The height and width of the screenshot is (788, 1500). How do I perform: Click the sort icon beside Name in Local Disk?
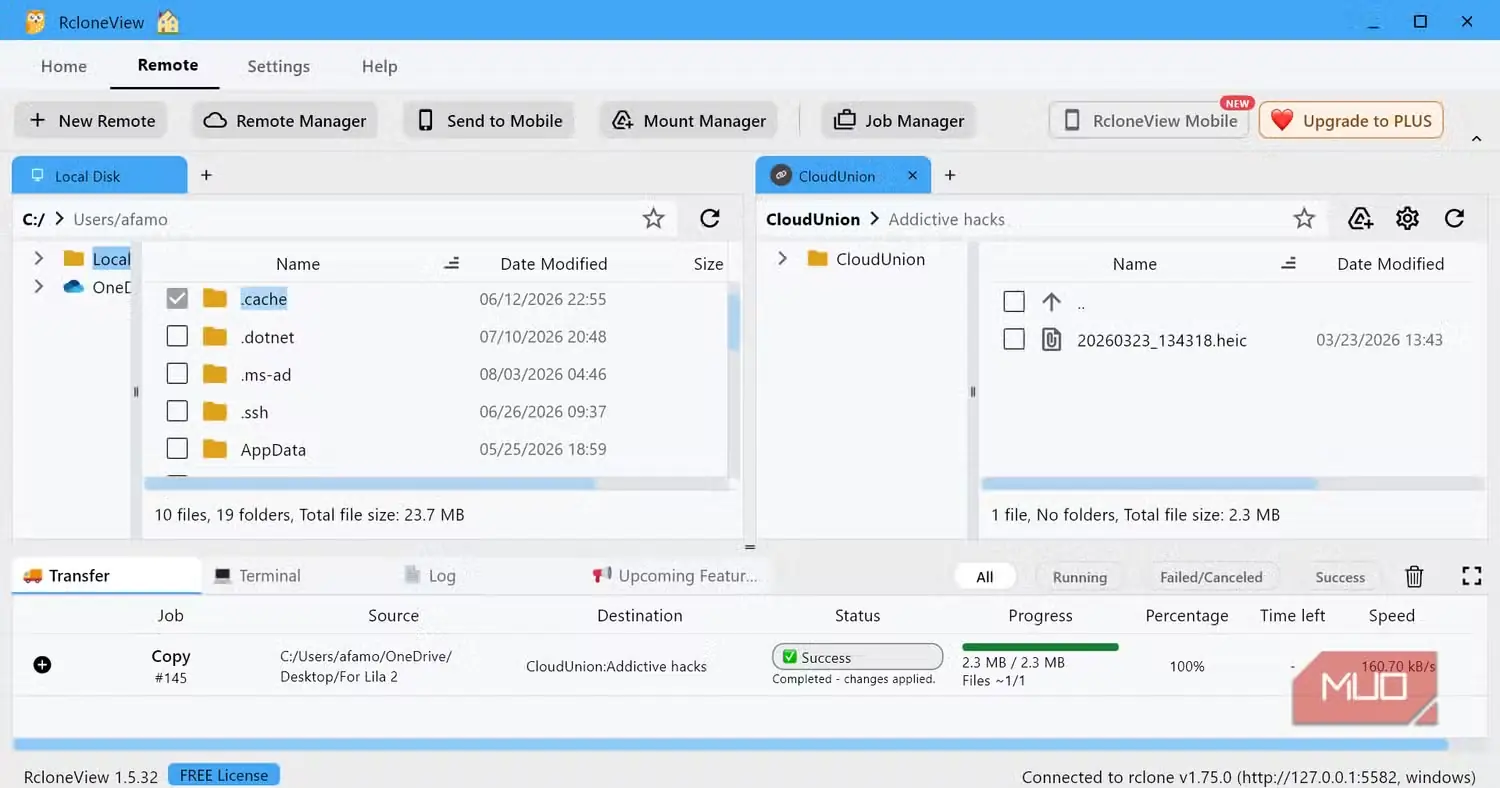point(452,263)
